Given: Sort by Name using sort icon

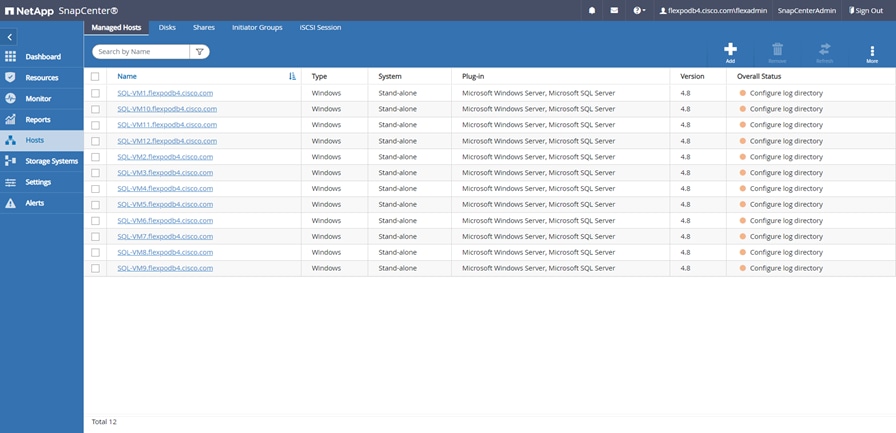Looking at the screenshot, I should pos(293,76).
